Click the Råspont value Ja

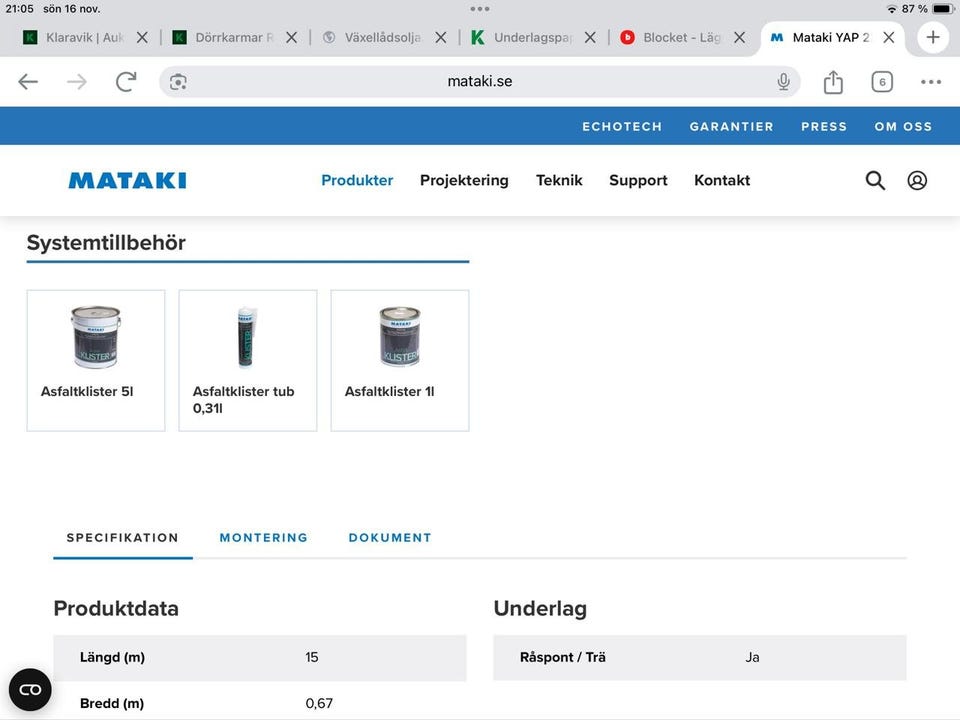752,658
